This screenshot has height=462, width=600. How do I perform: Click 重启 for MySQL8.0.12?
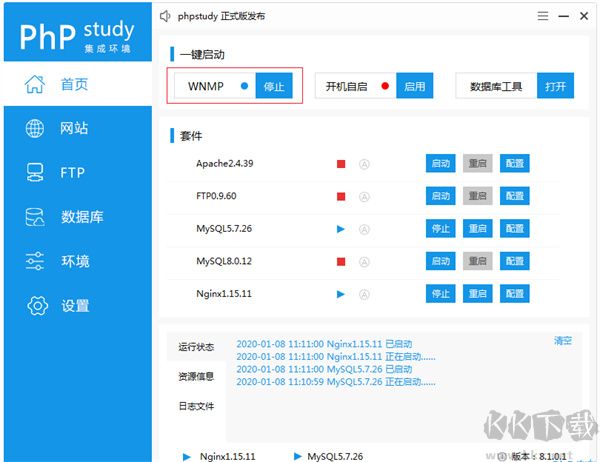tap(478, 261)
